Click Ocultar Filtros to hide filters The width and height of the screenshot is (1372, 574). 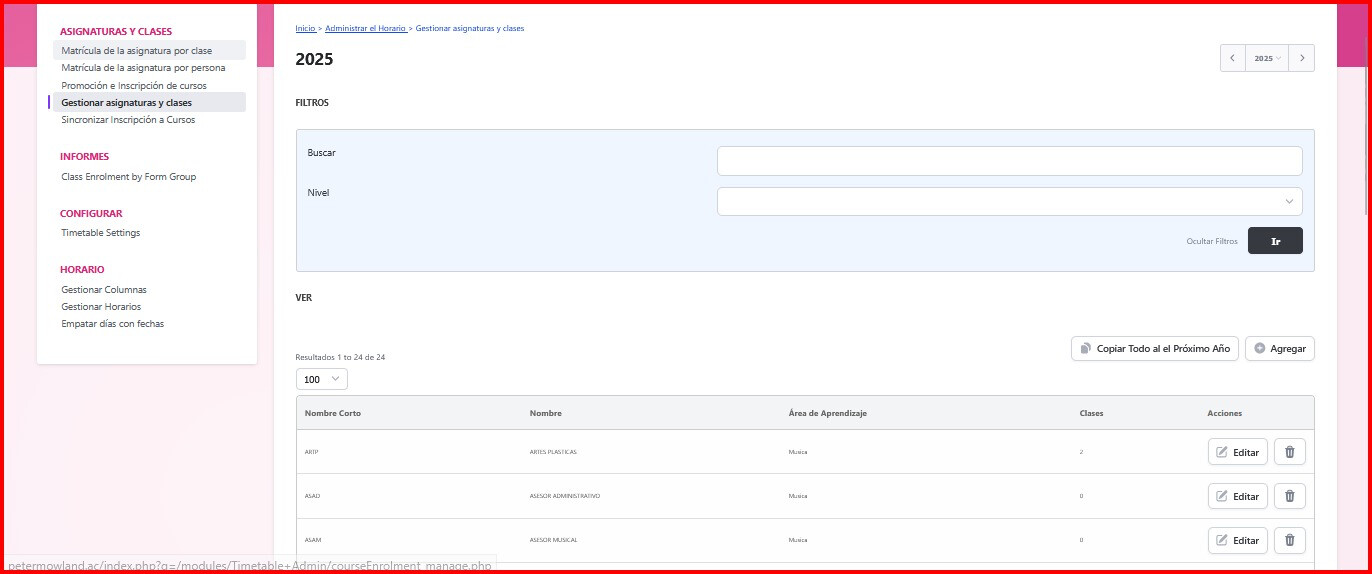pos(1211,241)
